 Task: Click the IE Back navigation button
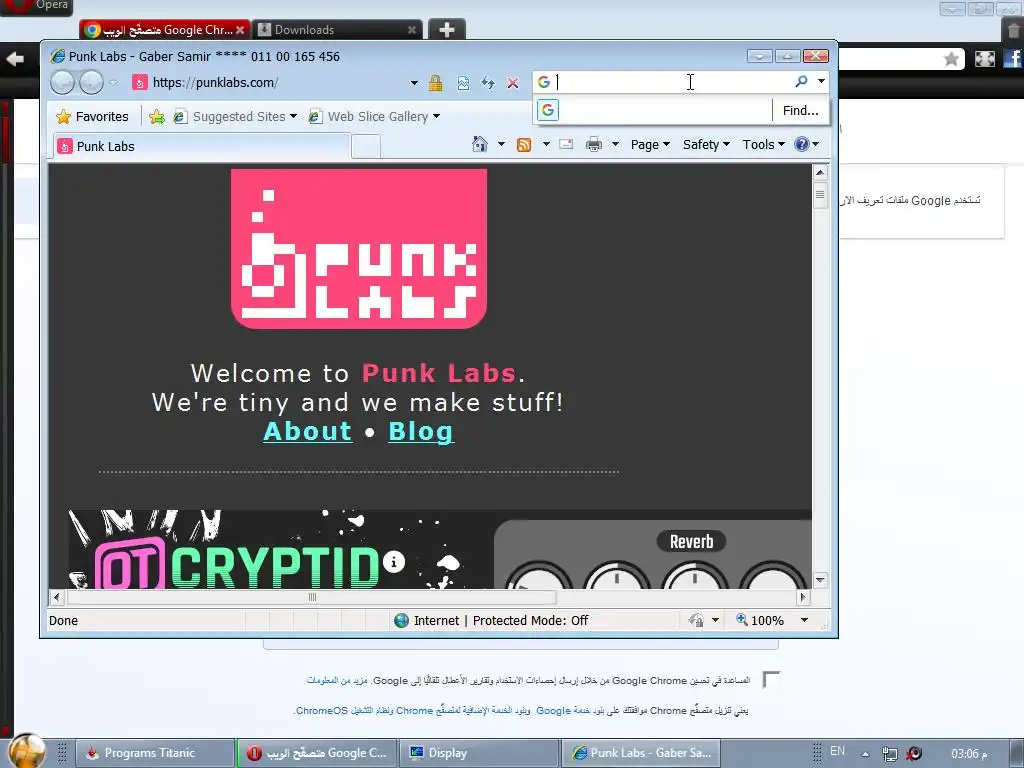(63, 83)
